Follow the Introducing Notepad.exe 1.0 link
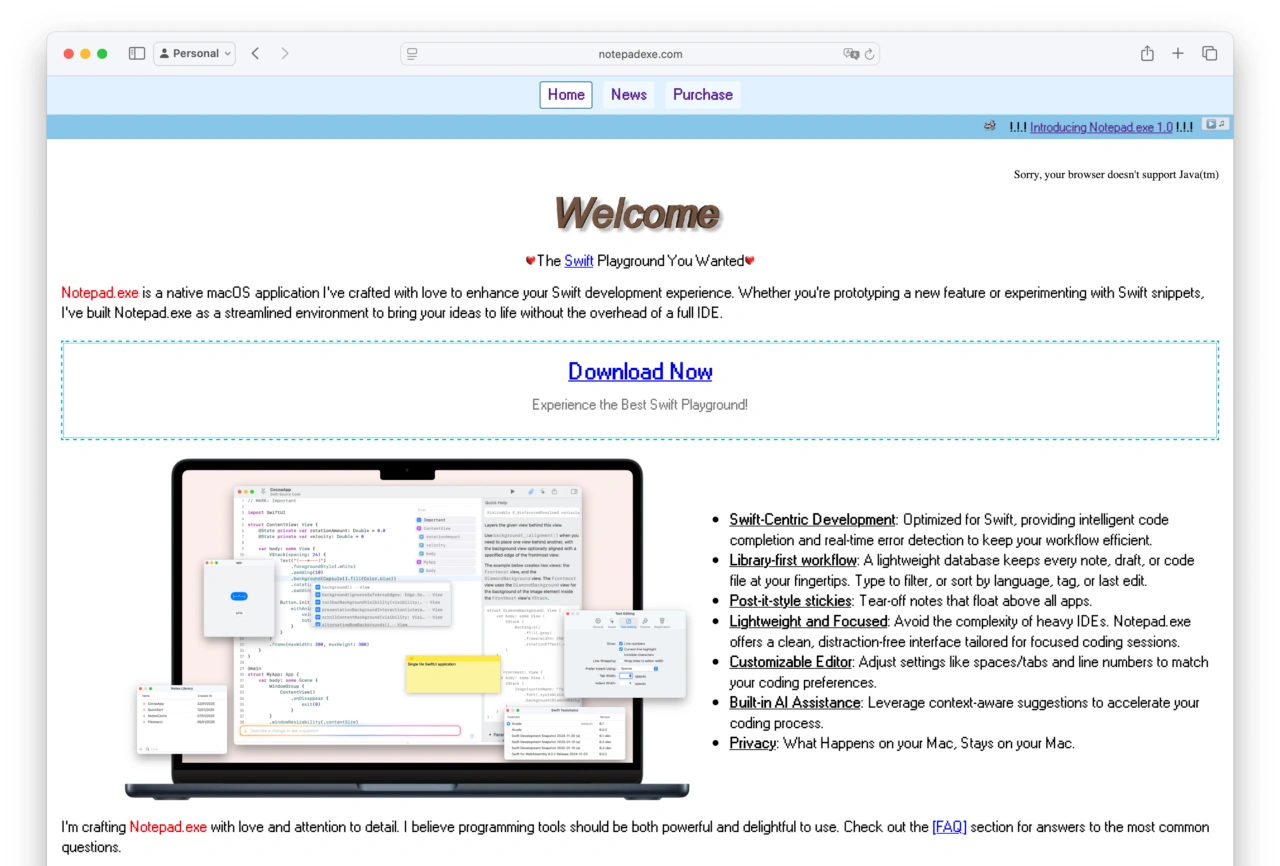The height and width of the screenshot is (866, 1280). [x=1101, y=128]
